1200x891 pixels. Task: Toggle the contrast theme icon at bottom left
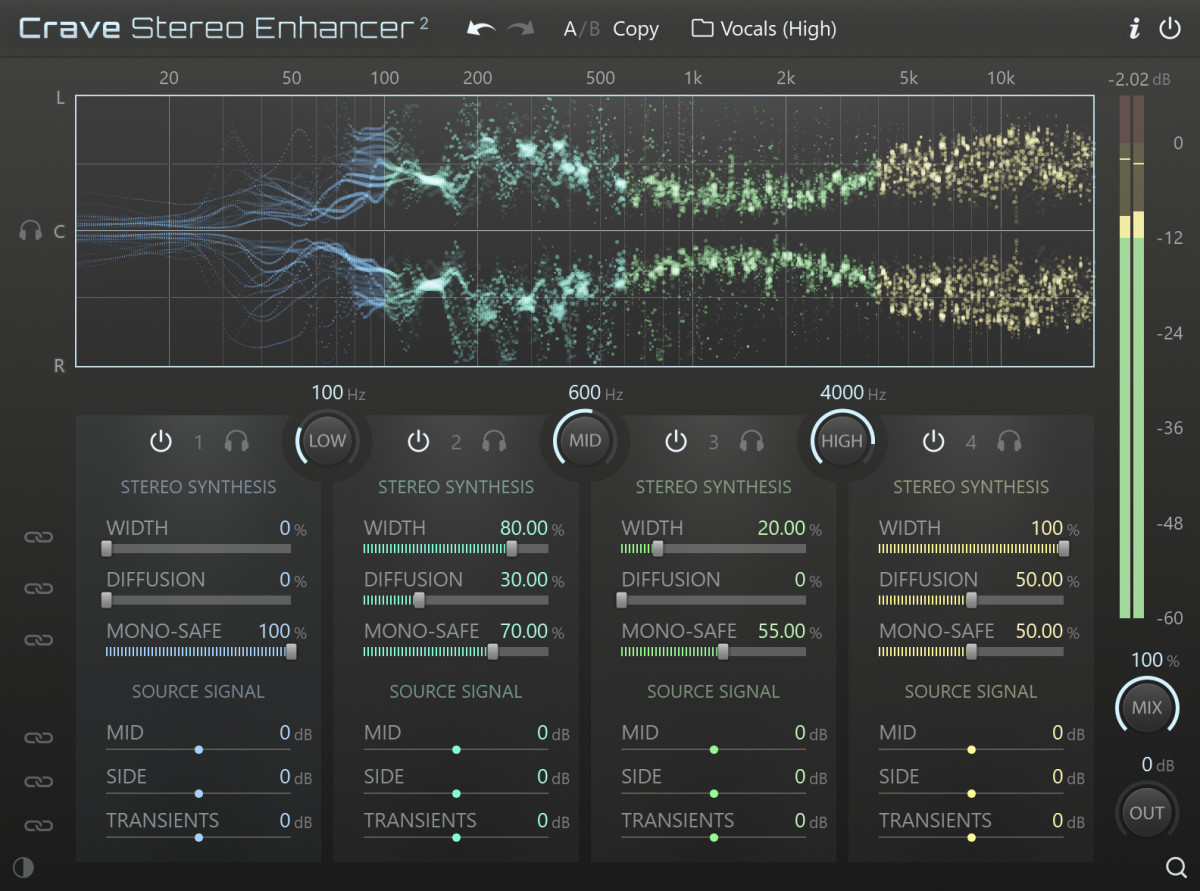click(23, 867)
